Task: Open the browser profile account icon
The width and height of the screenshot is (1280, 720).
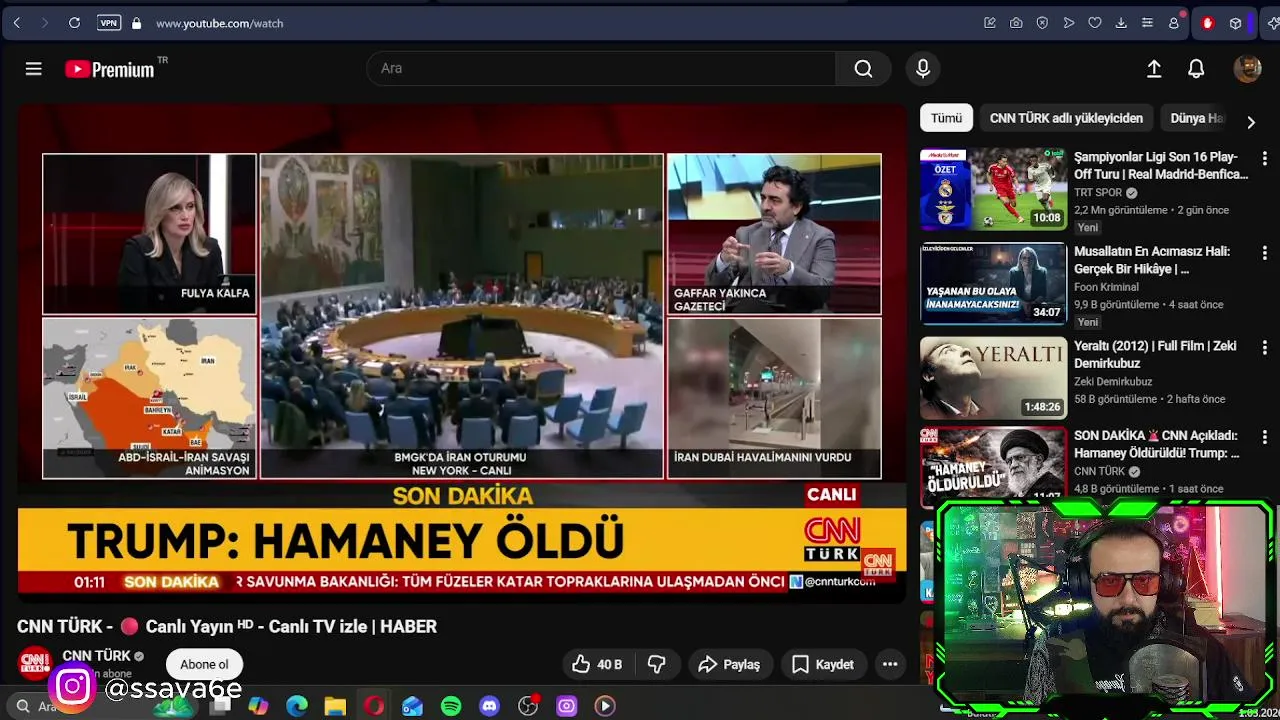Action: click(1174, 23)
